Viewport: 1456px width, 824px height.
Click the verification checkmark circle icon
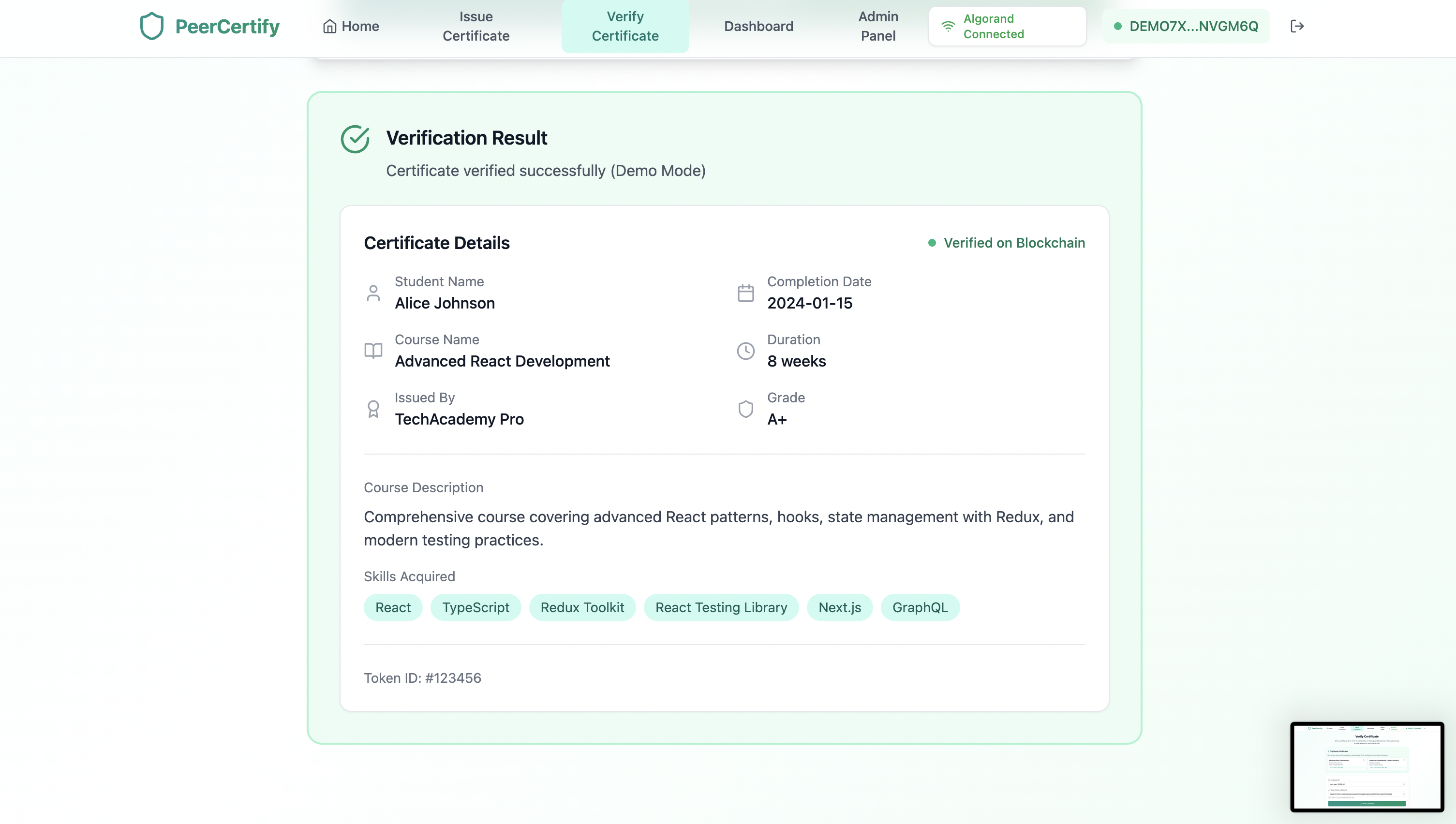pyautogui.click(x=356, y=139)
